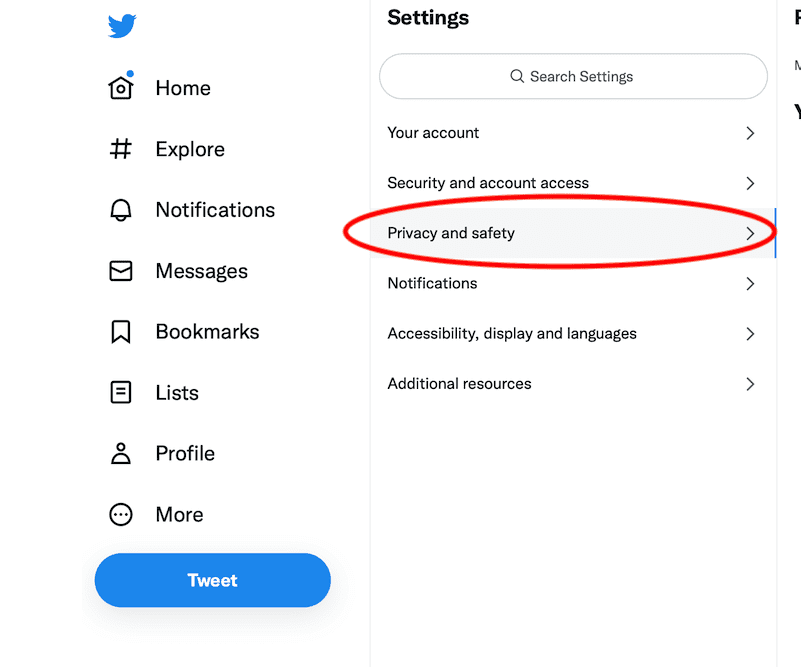801x667 pixels.
Task: Select the Home icon in sidebar
Action: 120,88
